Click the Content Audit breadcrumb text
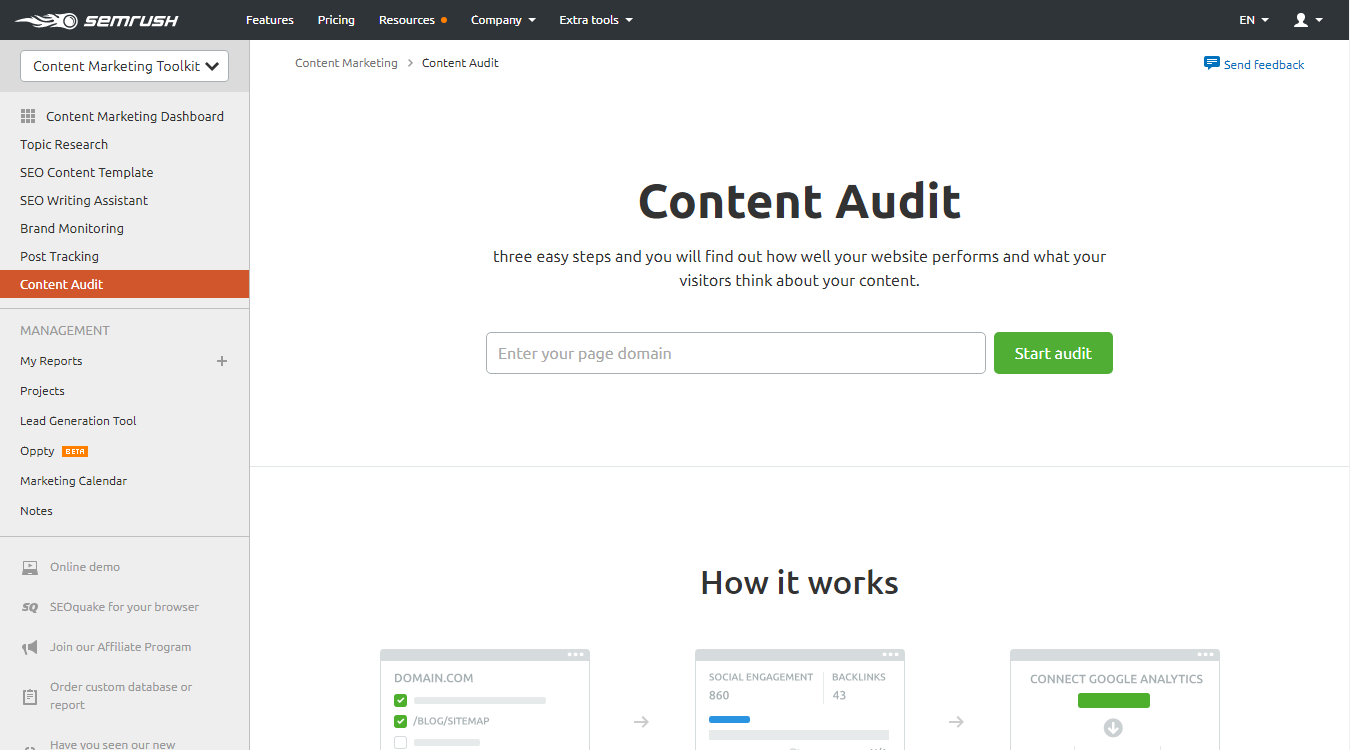 (x=460, y=63)
